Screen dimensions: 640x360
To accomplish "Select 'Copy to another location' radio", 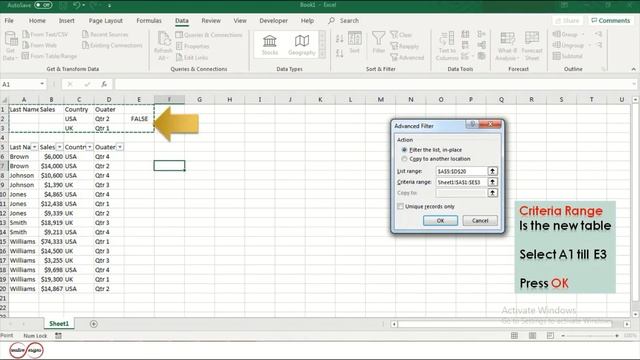I will point(404,159).
